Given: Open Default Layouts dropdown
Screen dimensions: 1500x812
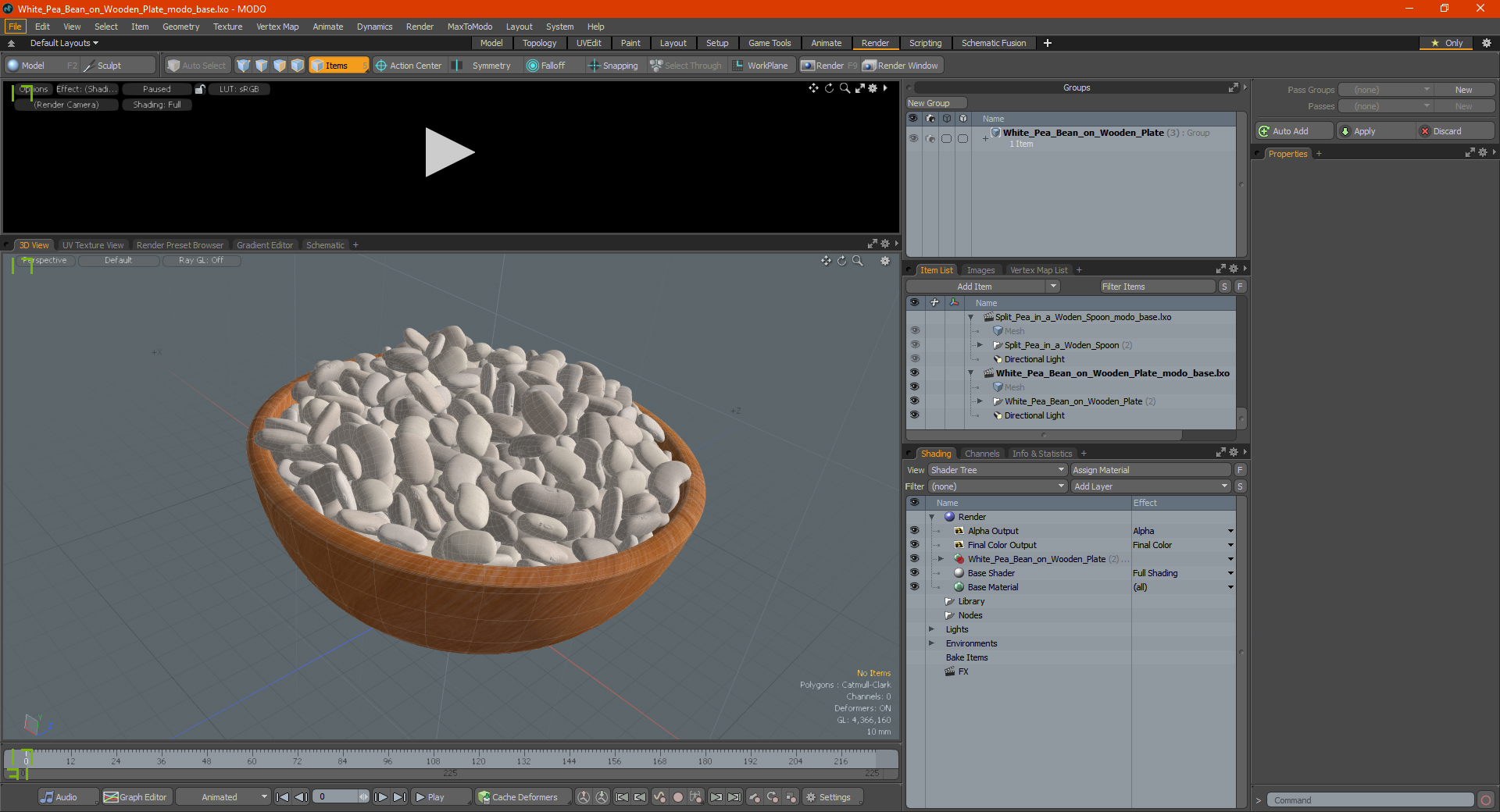Looking at the screenshot, I should (x=64, y=43).
